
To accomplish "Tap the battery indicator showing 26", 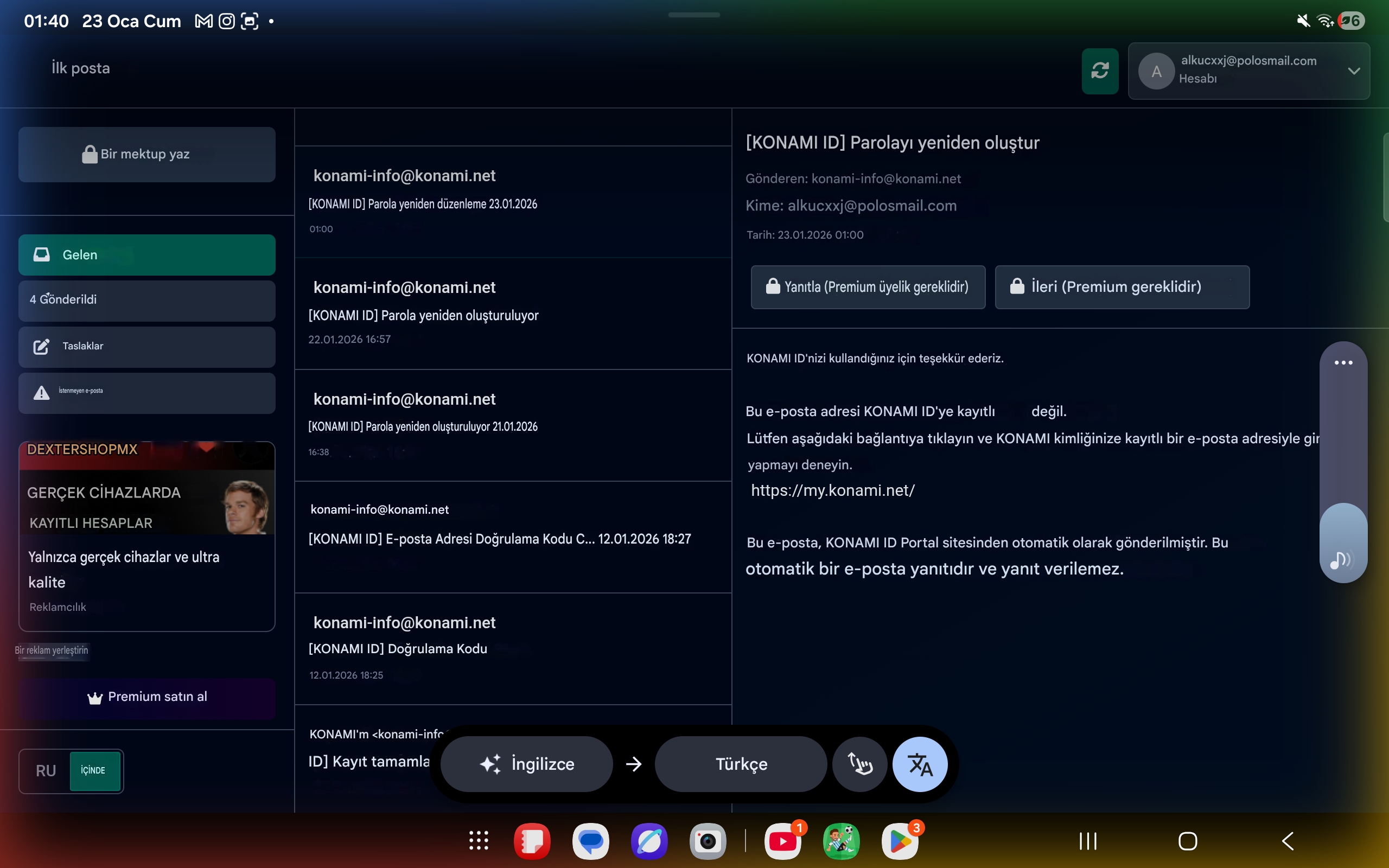I will pos(1351,21).
